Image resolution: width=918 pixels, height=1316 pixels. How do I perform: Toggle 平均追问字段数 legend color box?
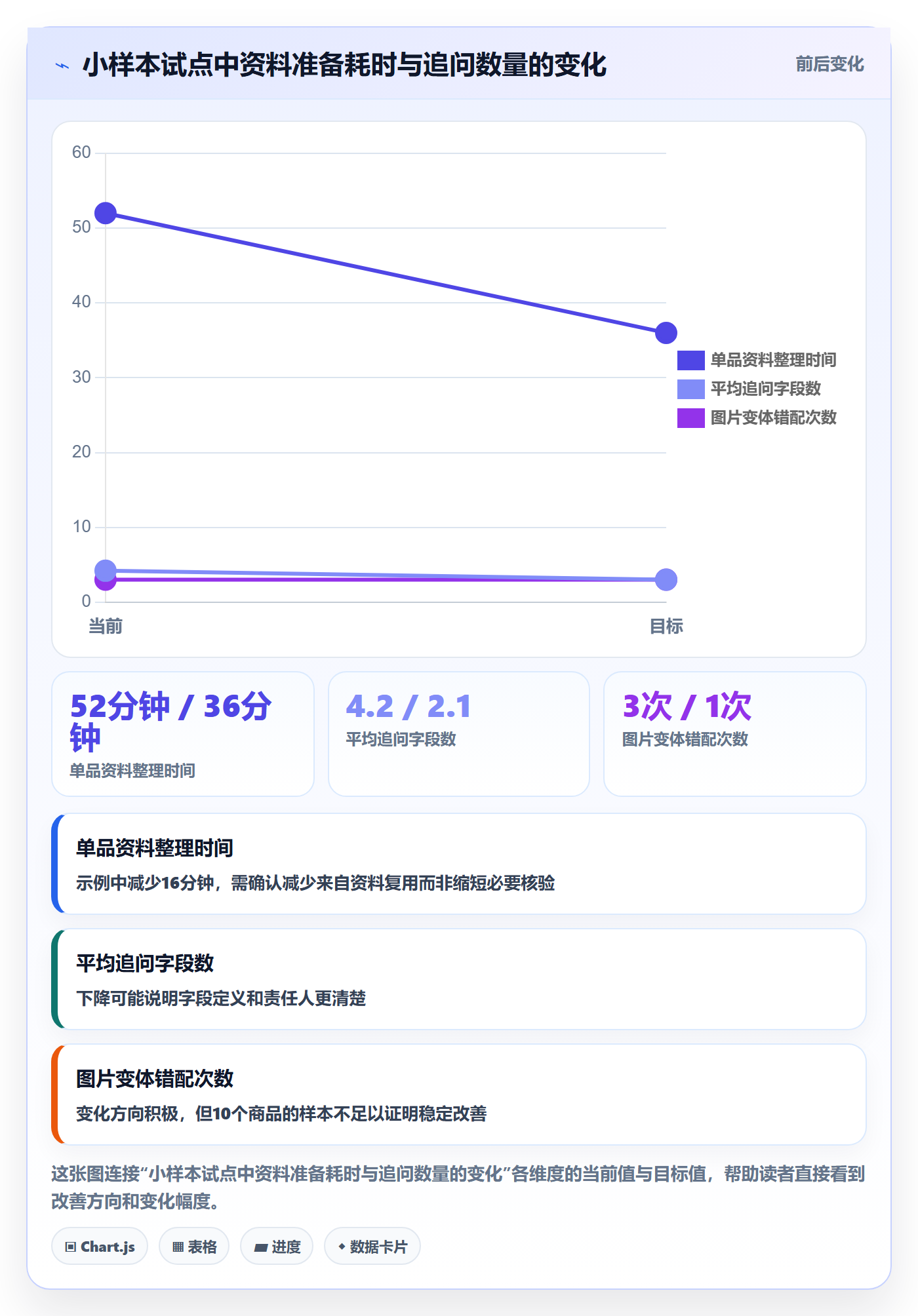coord(690,389)
